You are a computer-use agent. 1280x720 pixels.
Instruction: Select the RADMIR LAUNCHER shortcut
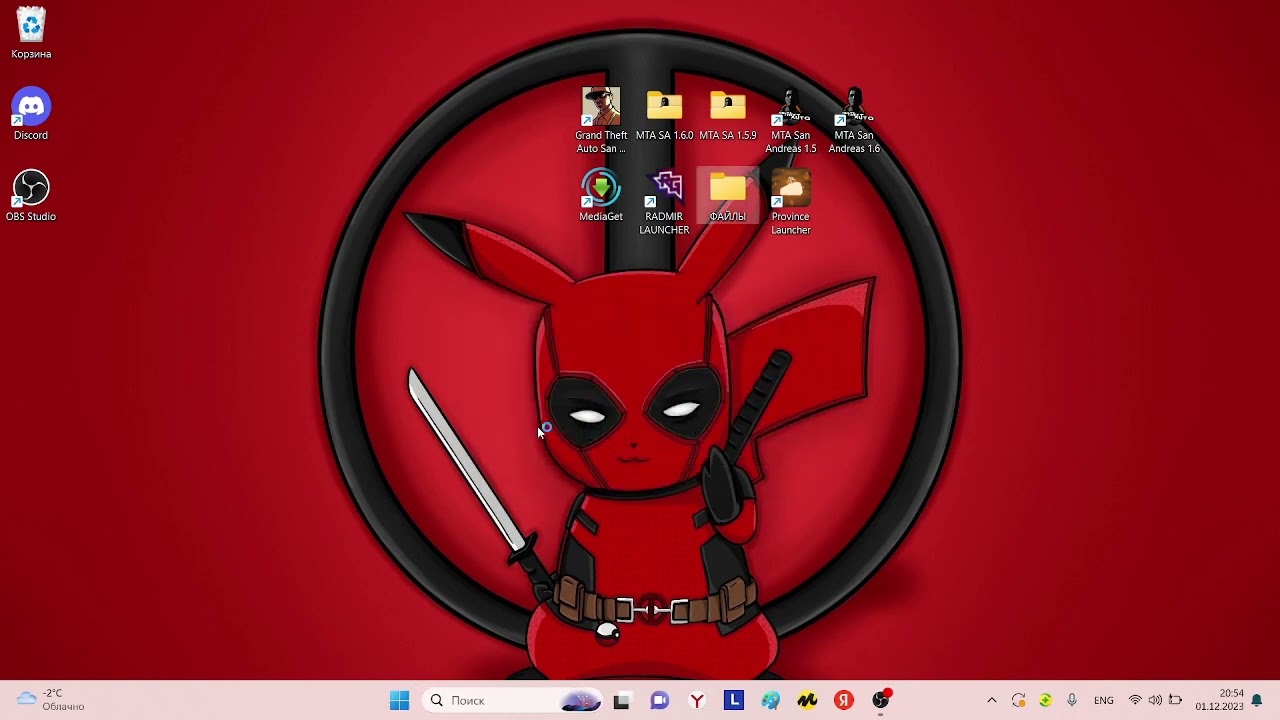pyautogui.click(x=664, y=202)
